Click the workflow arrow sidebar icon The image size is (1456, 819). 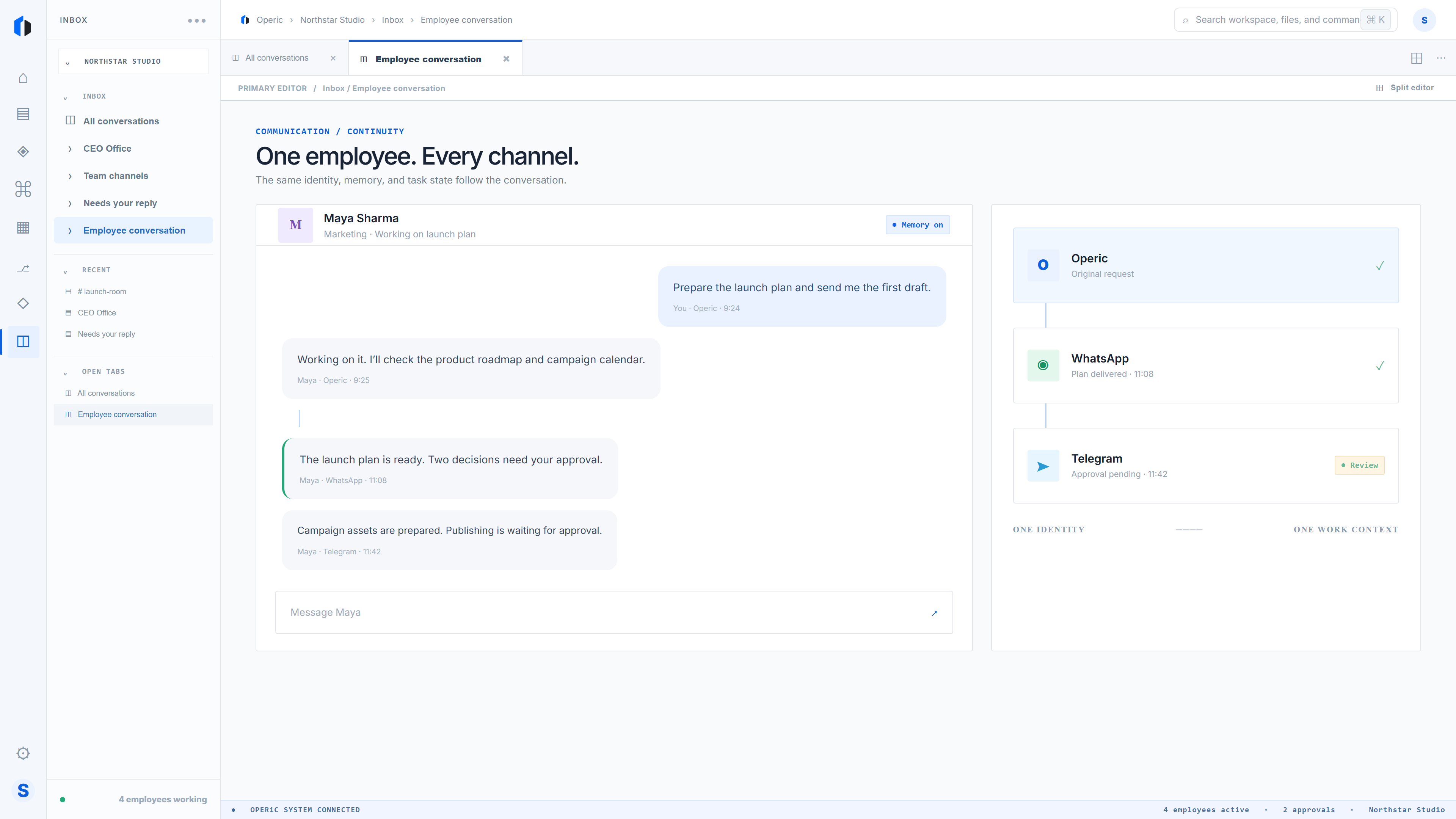(23, 268)
